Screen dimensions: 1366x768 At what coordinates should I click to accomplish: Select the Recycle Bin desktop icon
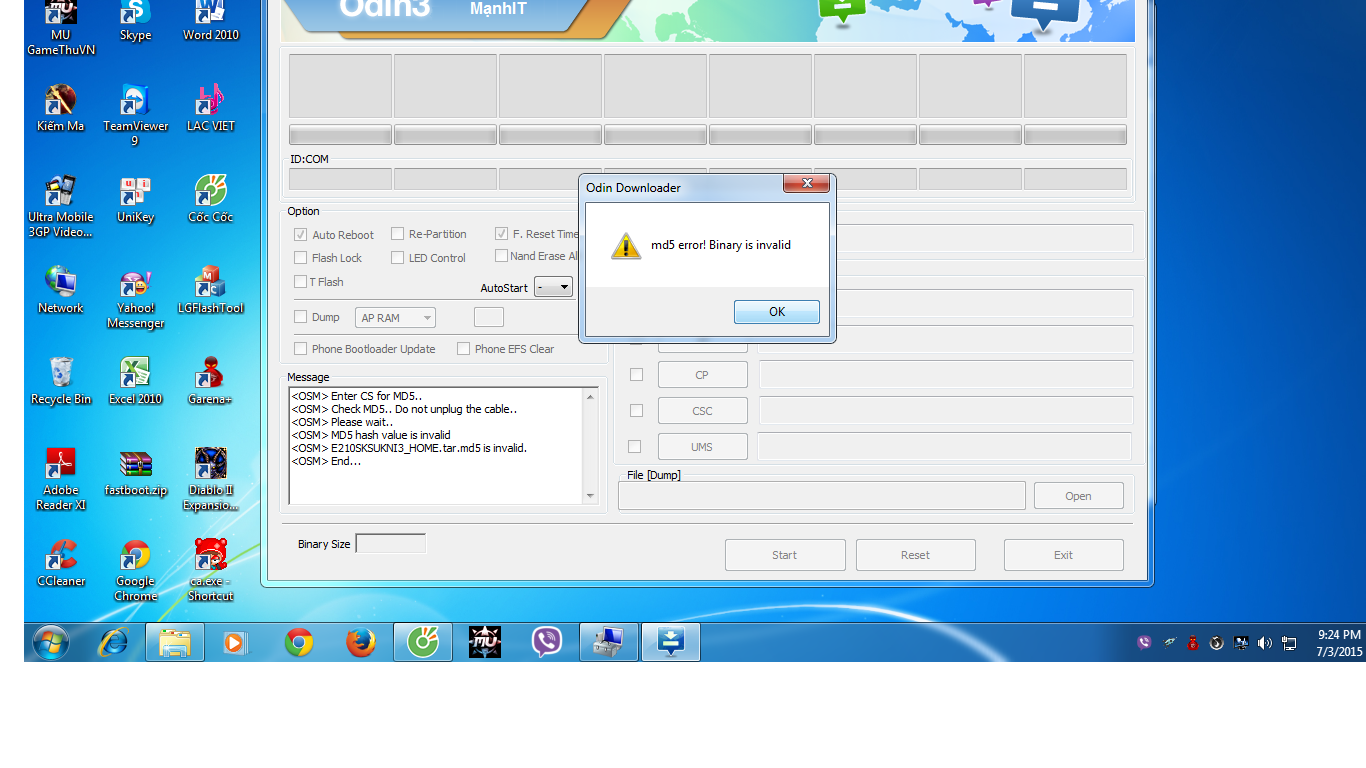(x=61, y=381)
